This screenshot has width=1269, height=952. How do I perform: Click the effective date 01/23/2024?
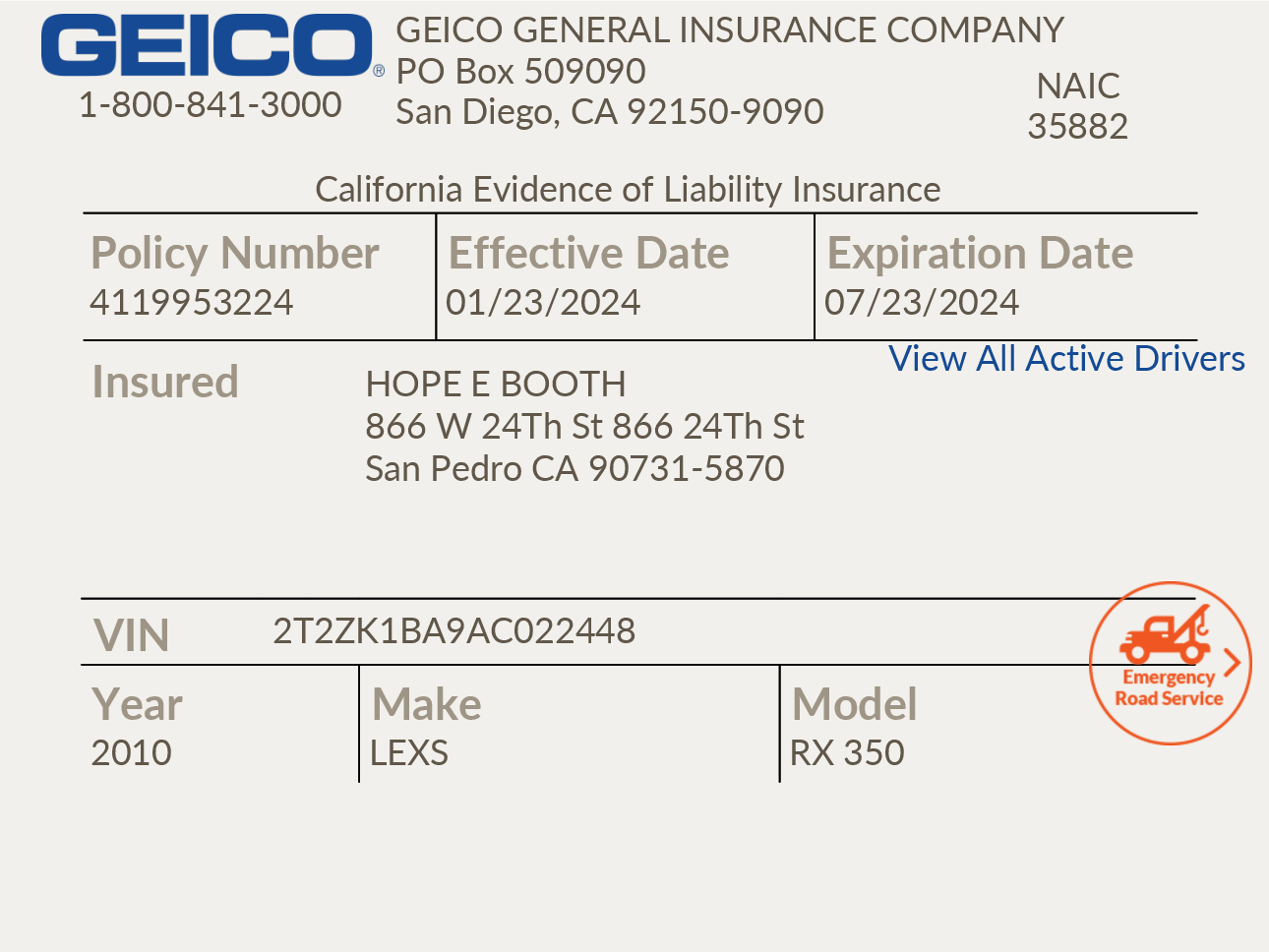543,302
